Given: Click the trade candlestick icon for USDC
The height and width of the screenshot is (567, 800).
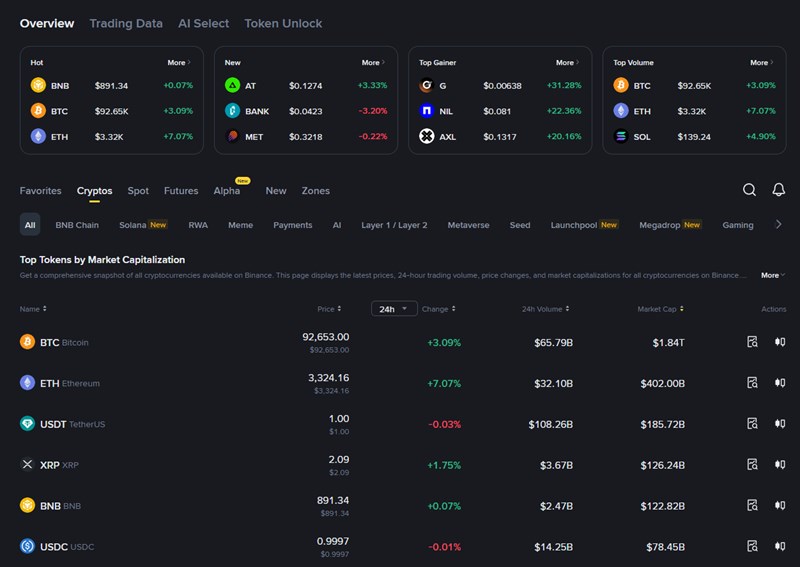Looking at the screenshot, I should pyautogui.click(x=779, y=546).
